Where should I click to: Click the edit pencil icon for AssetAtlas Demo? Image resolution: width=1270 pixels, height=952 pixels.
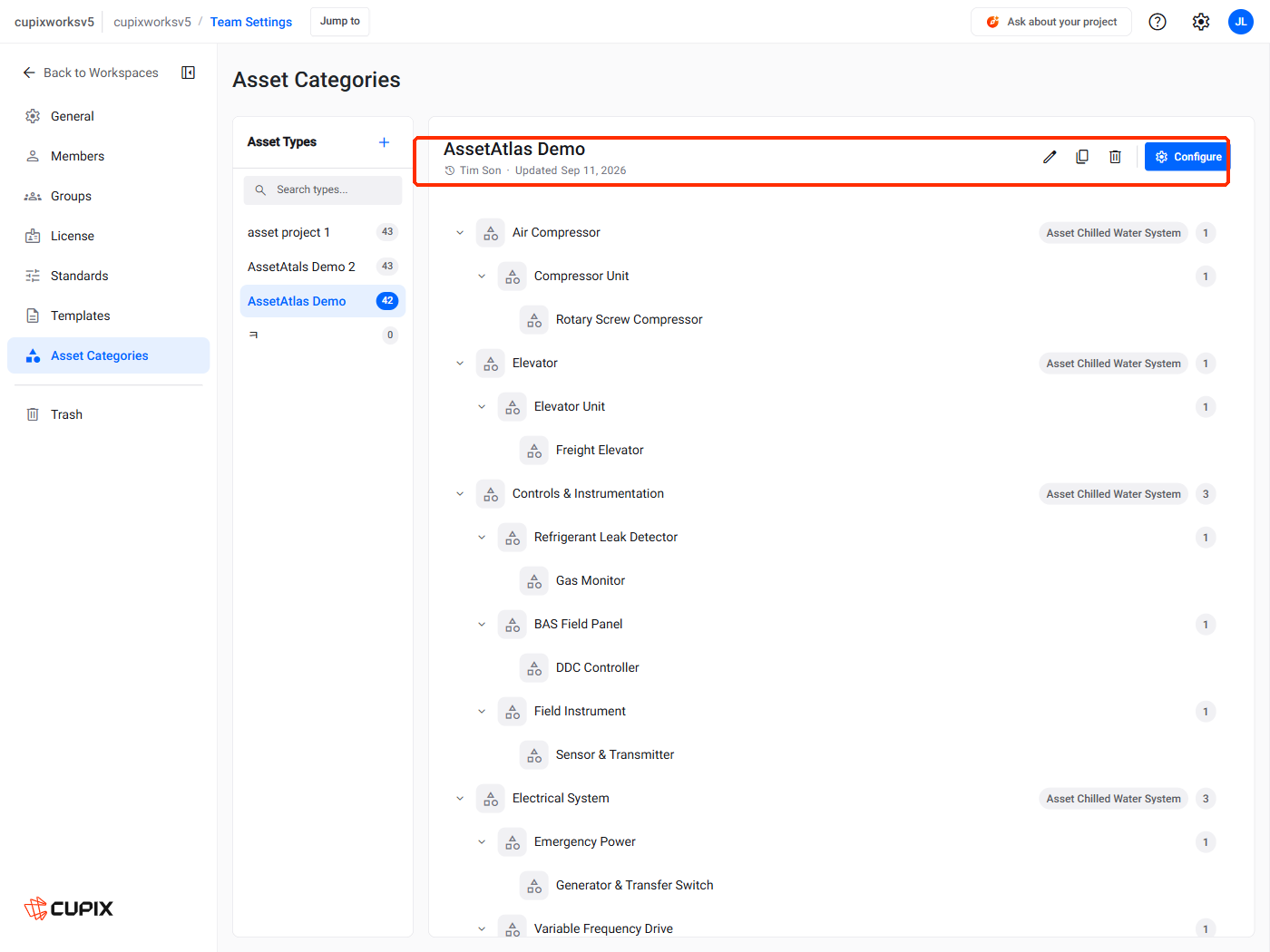pyautogui.click(x=1050, y=157)
